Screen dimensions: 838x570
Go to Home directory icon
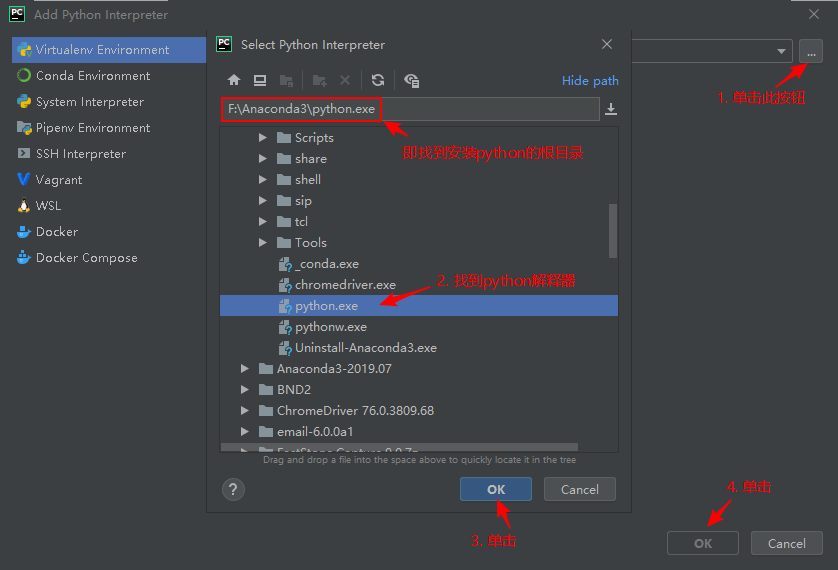pos(234,80)
